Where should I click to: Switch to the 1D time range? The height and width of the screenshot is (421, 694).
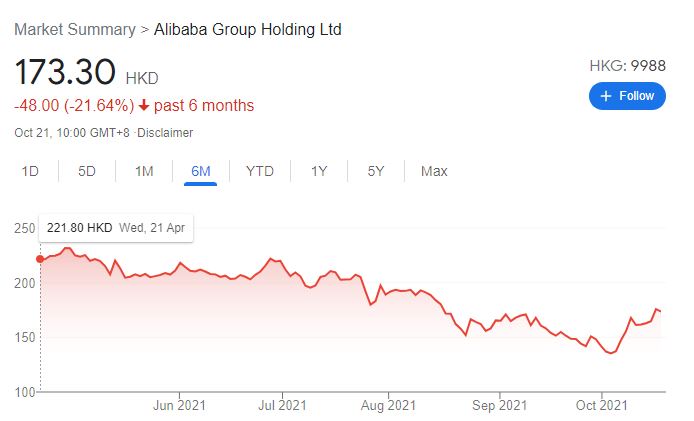(30, 171)
